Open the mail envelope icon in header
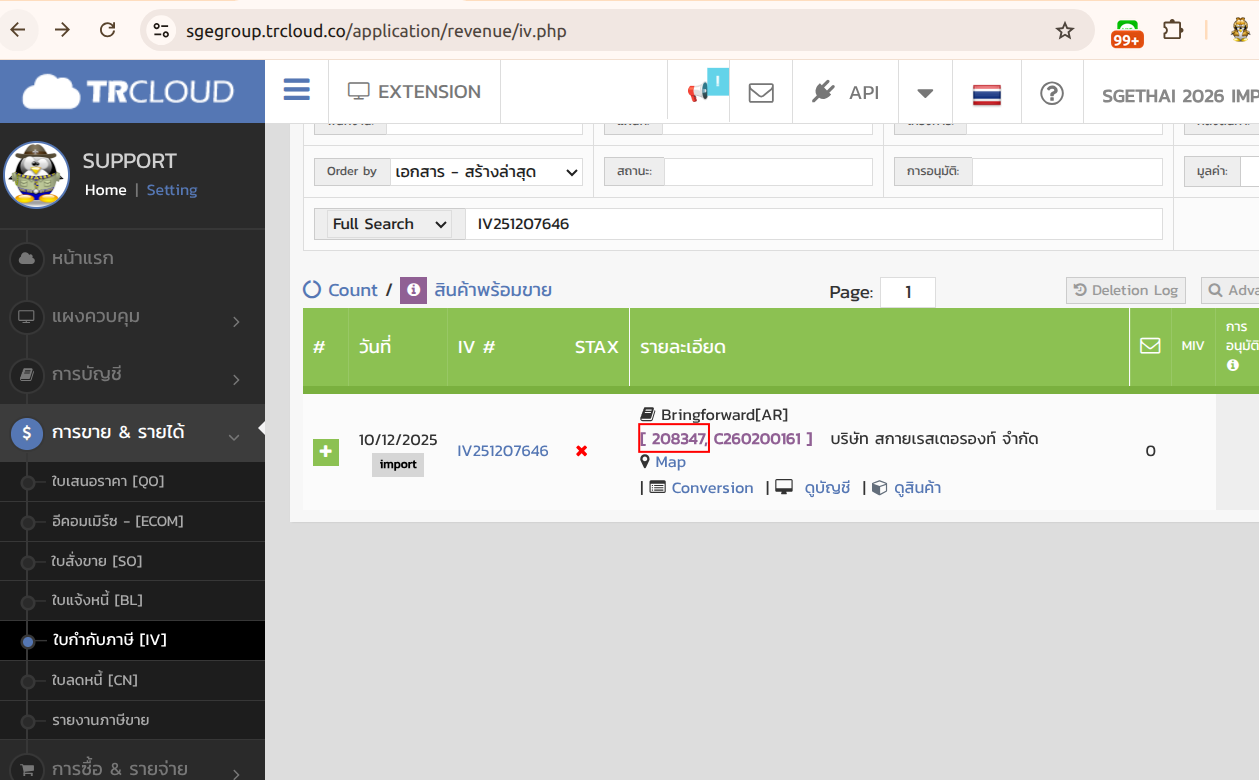Viewport: 1259px width, 780px height. pos(761,92)
